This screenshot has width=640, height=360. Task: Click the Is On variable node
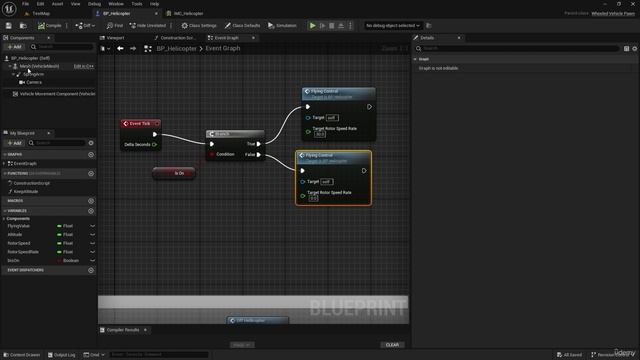174,173
